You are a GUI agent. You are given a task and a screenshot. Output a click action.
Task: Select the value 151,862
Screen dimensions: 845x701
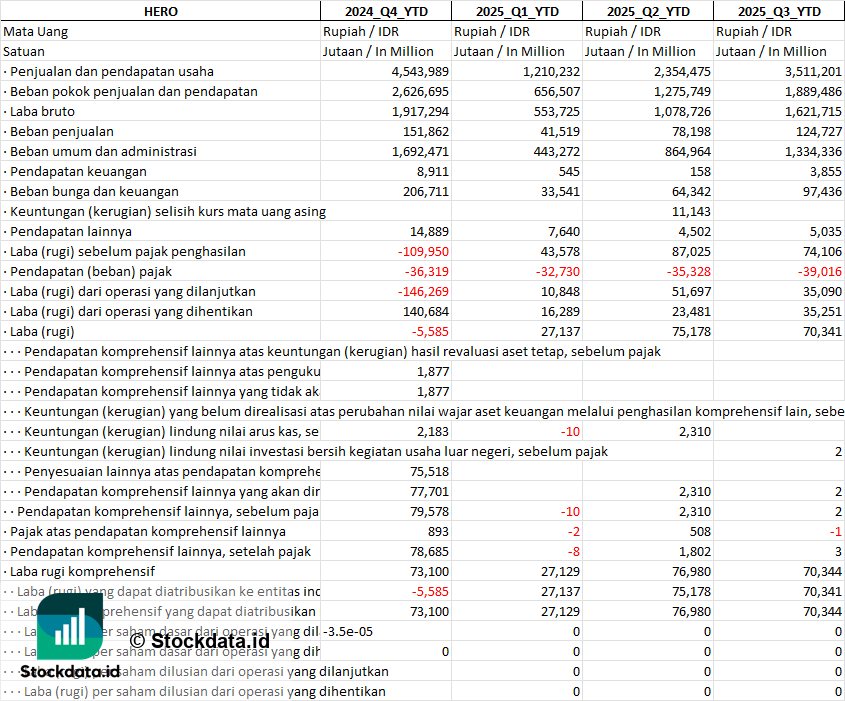click(426, 131)
